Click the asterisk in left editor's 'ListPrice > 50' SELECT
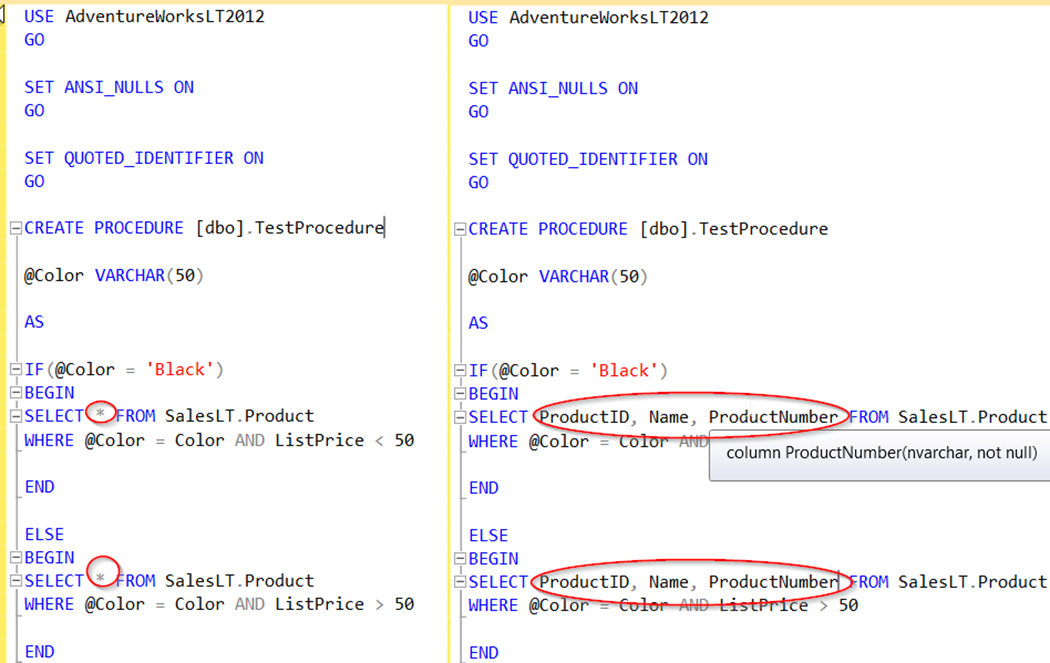Screen dimensions: 1050x663 click(100, 577)
